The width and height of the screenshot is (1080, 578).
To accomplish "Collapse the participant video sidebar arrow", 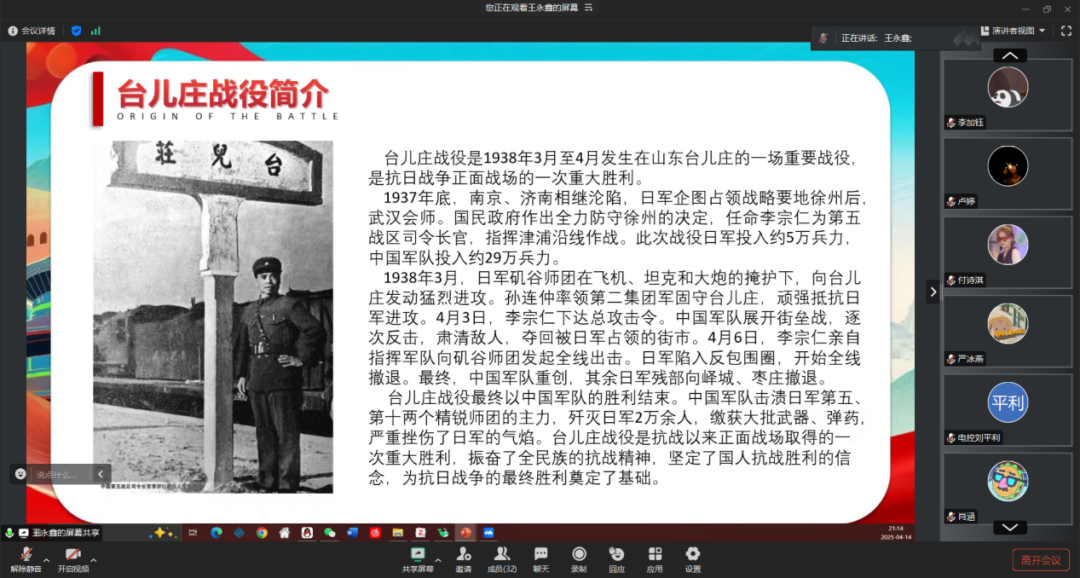I will point(933,292).
